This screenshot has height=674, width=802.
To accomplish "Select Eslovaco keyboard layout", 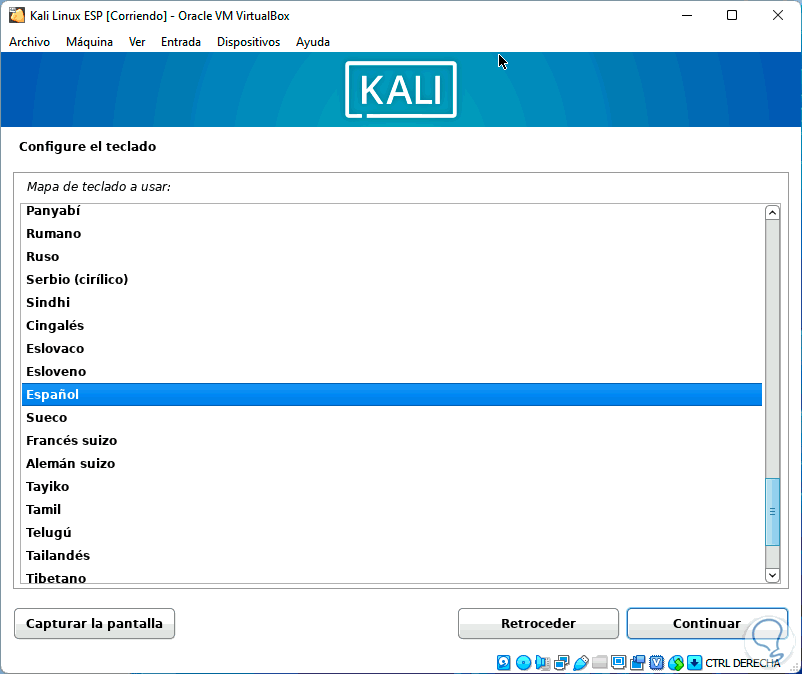I will [392, 349].
